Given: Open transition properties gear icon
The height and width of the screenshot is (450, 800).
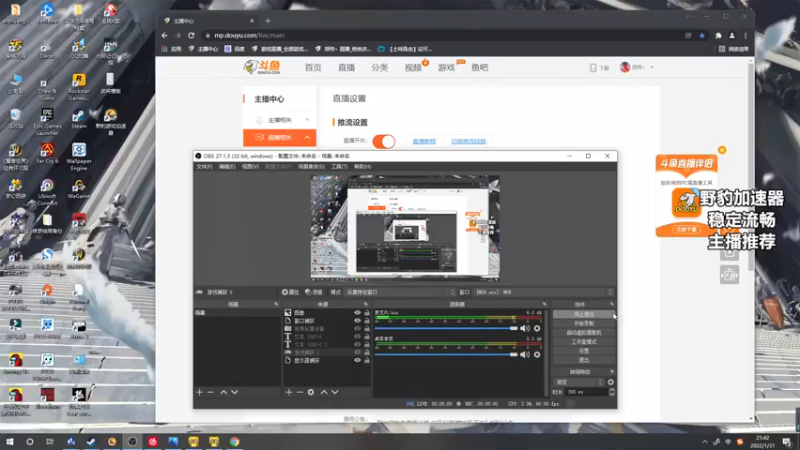Looking at the screenshot, I should (x=610, y=382).
